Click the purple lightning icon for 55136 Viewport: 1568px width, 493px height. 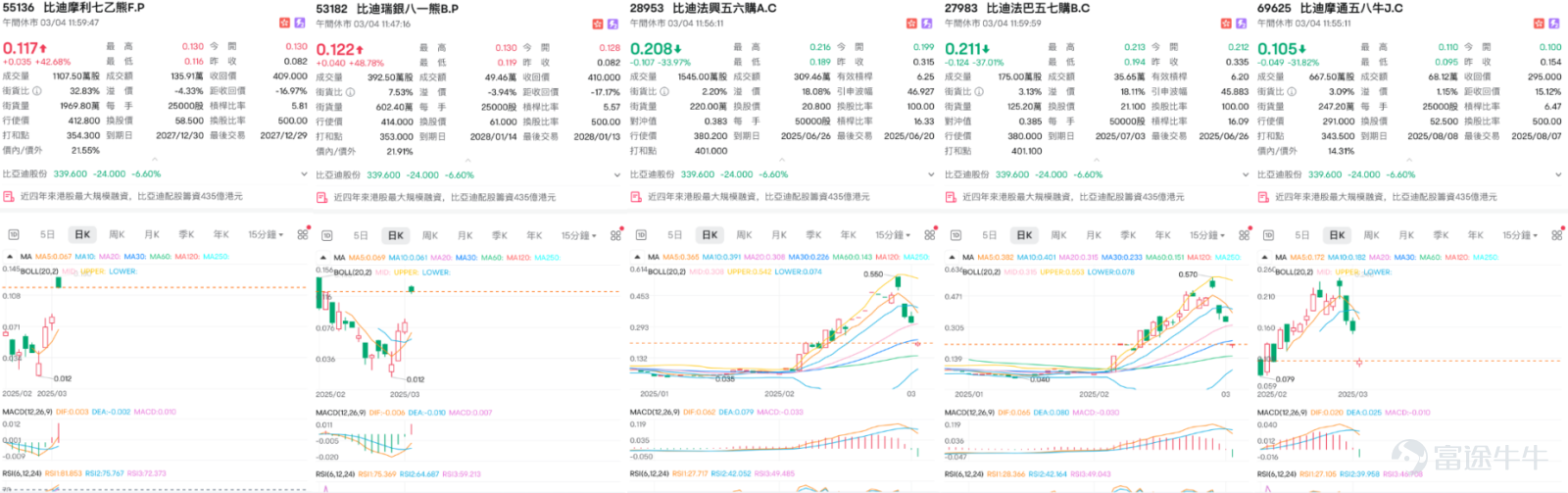coord(299,23)
